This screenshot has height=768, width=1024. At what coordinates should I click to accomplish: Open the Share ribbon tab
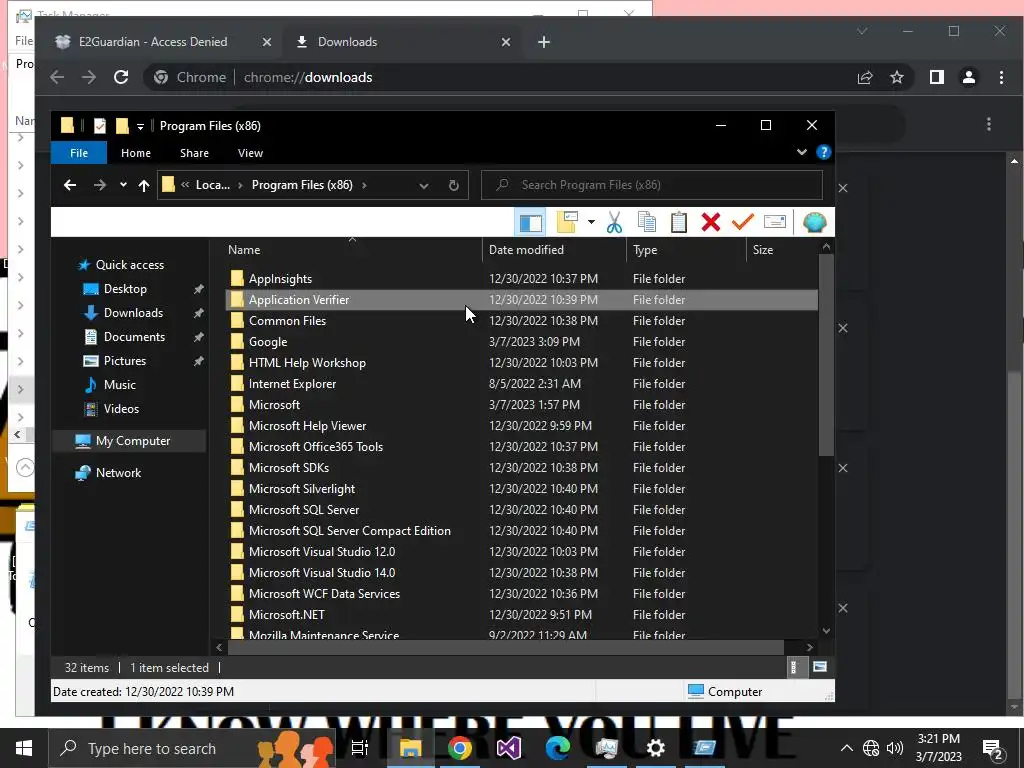pos(194,153)
